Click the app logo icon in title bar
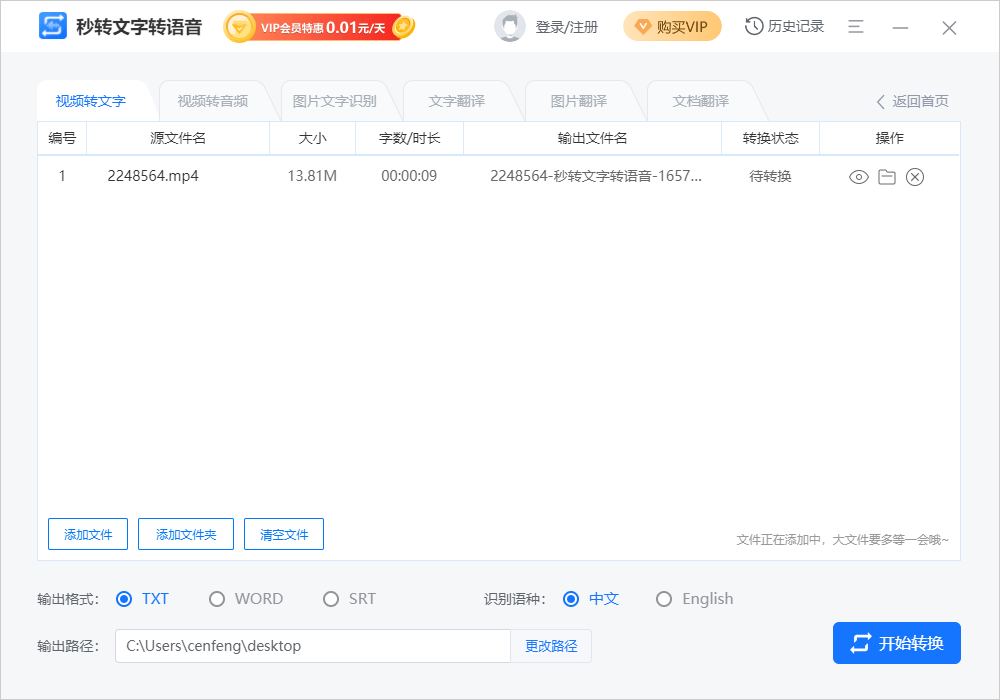 (52, 26)
